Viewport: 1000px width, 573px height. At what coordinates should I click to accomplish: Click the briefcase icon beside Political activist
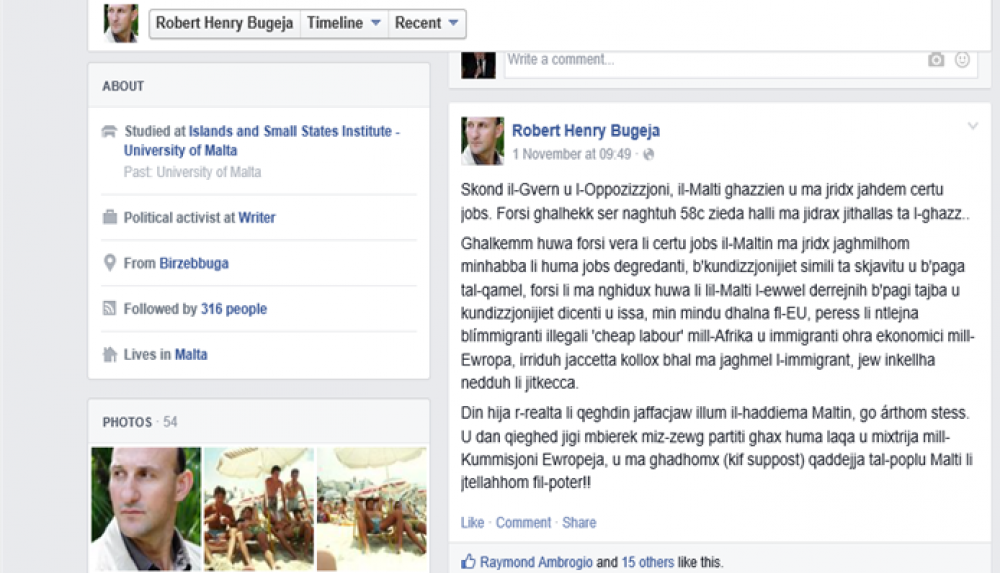point(110,218)
